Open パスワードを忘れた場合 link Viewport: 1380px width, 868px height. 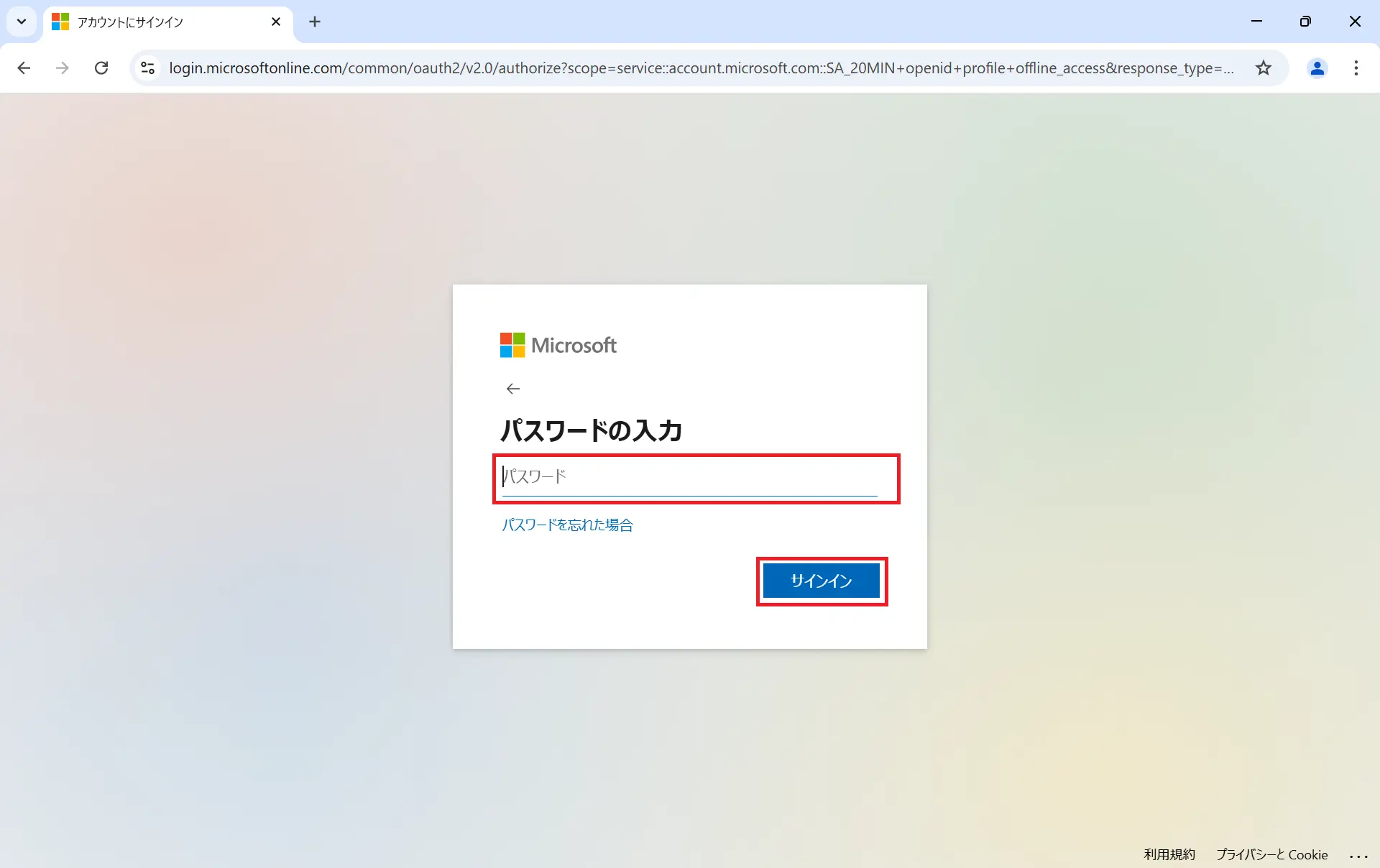567,525
